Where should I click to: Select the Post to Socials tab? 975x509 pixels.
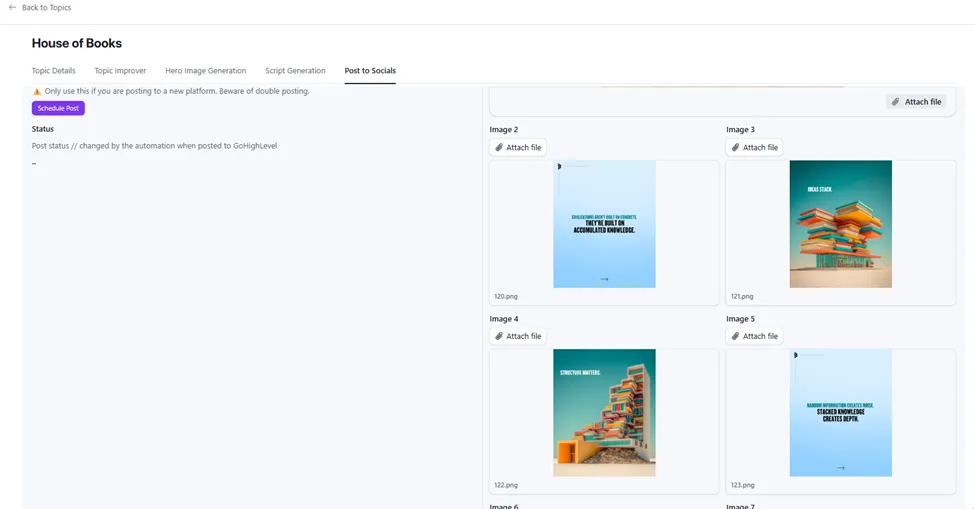pyautogui.click(x=370, y=71)
